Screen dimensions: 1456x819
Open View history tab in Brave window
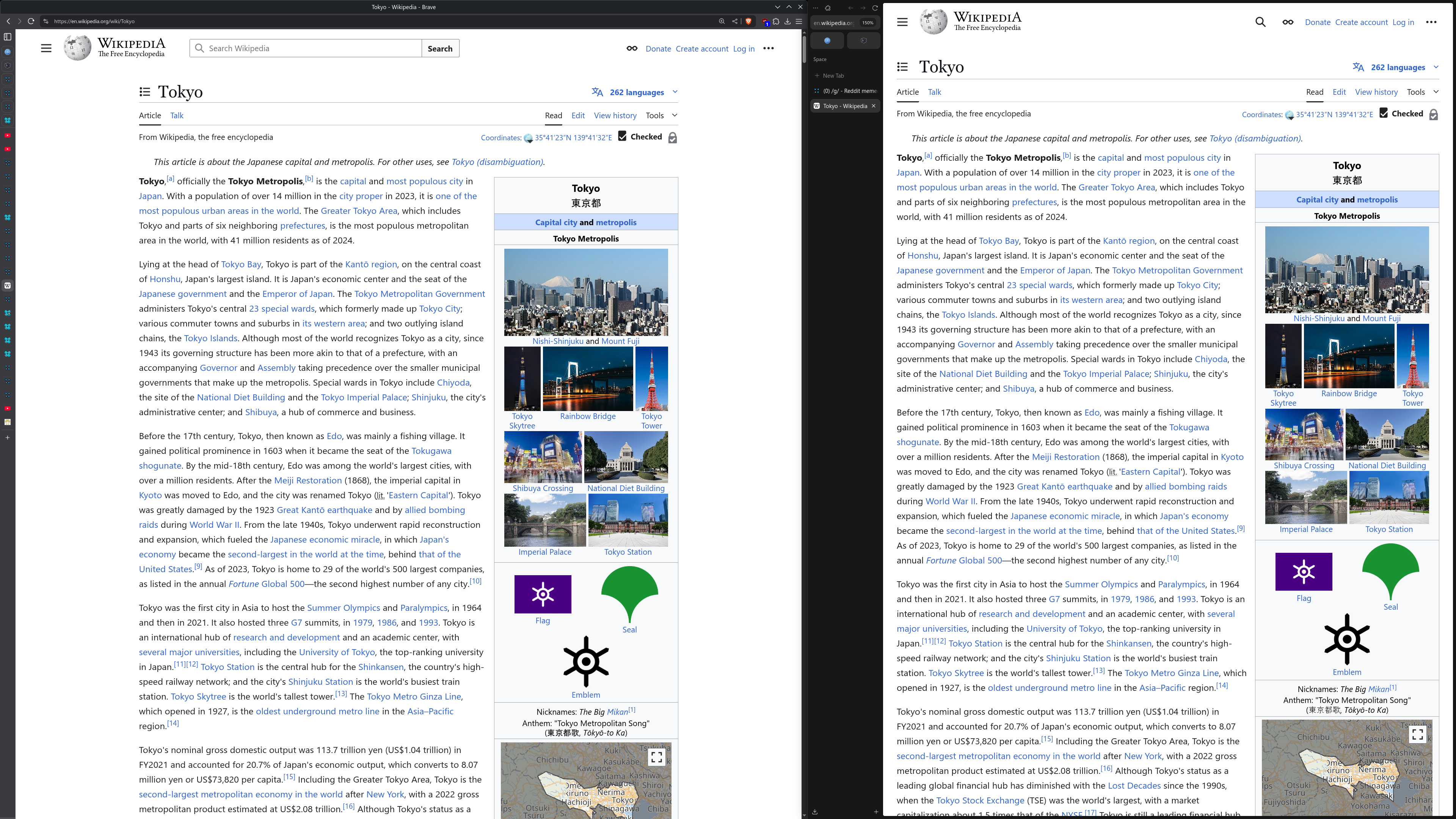click(615, 115)
